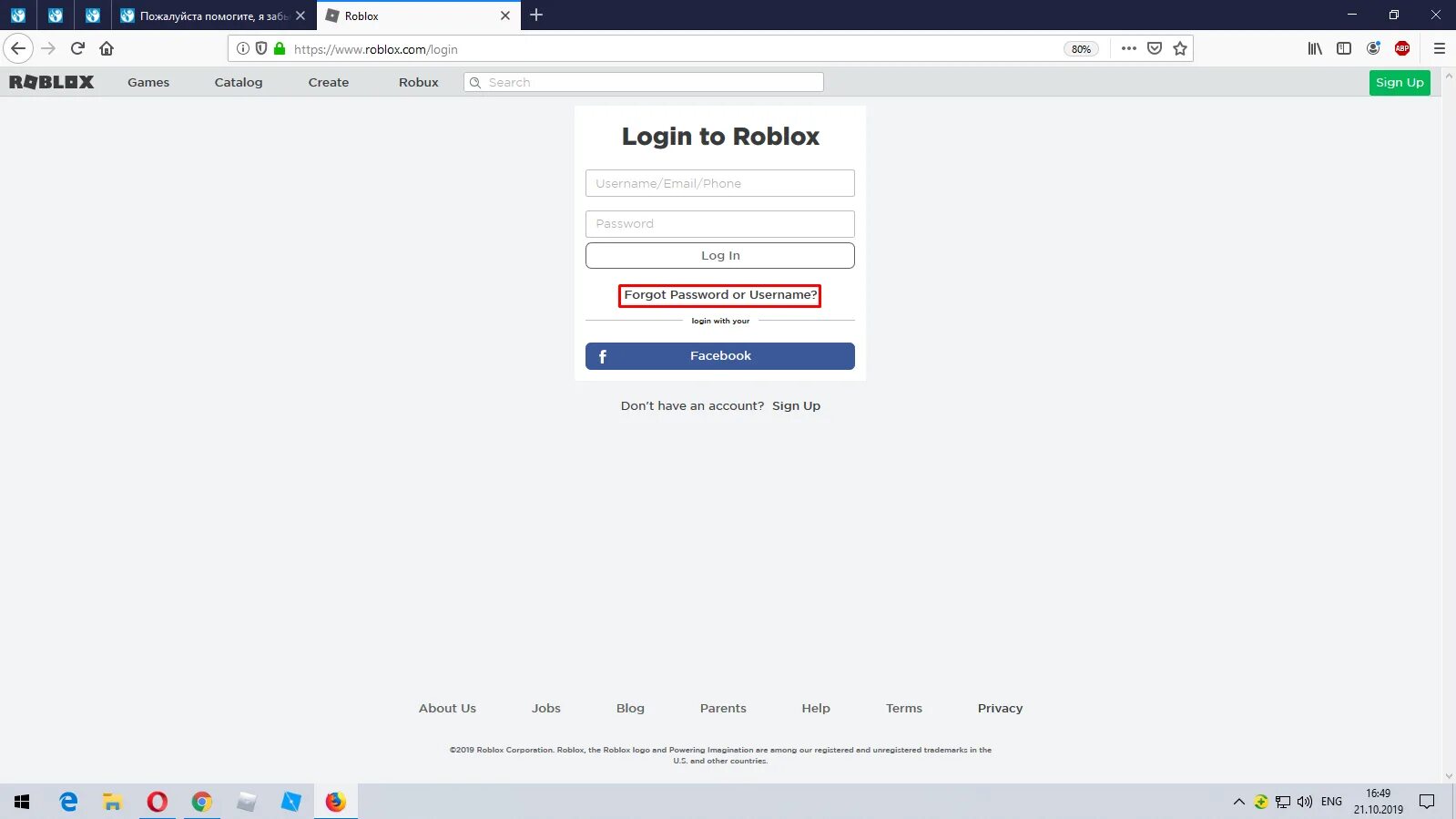Open the Firefox library icon
Screen dimensions: 1456x819
pyautogui.click(x=1315, y=48)
